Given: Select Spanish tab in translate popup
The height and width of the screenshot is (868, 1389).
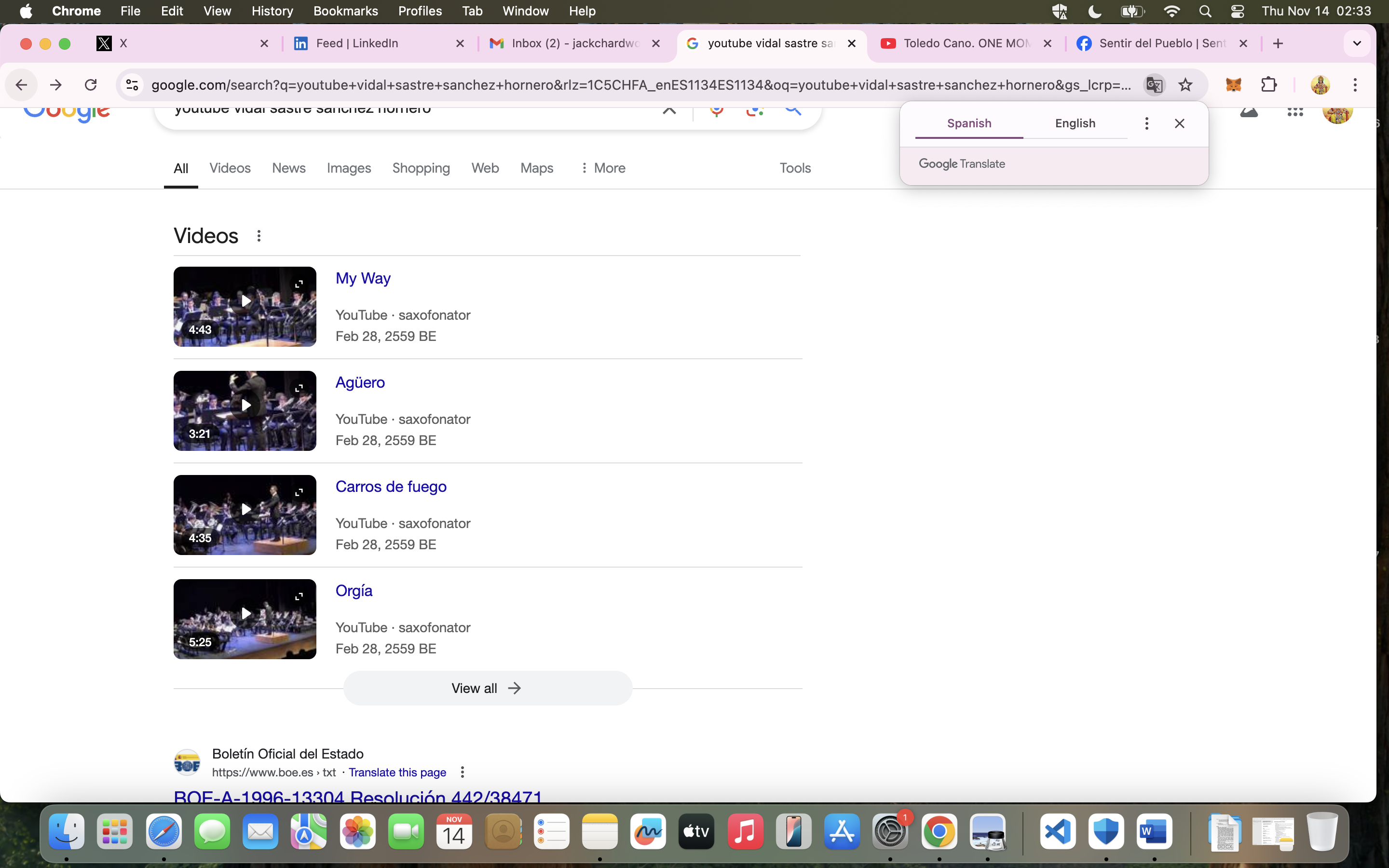Looking at the screenshot, I should coord(969,123).
